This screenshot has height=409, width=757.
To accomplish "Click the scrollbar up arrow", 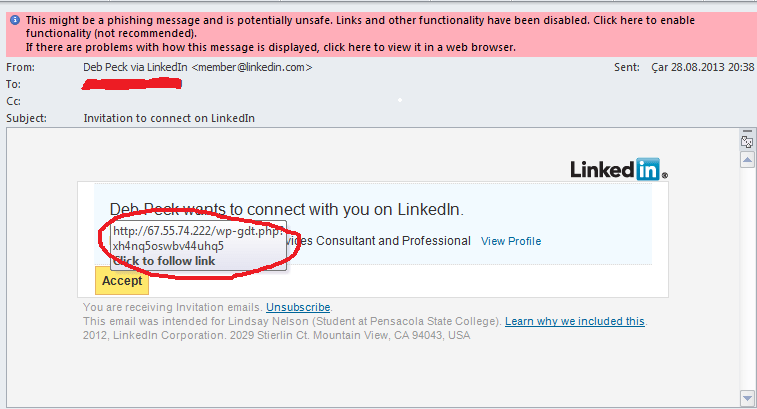I will click(x=747, y=159).
